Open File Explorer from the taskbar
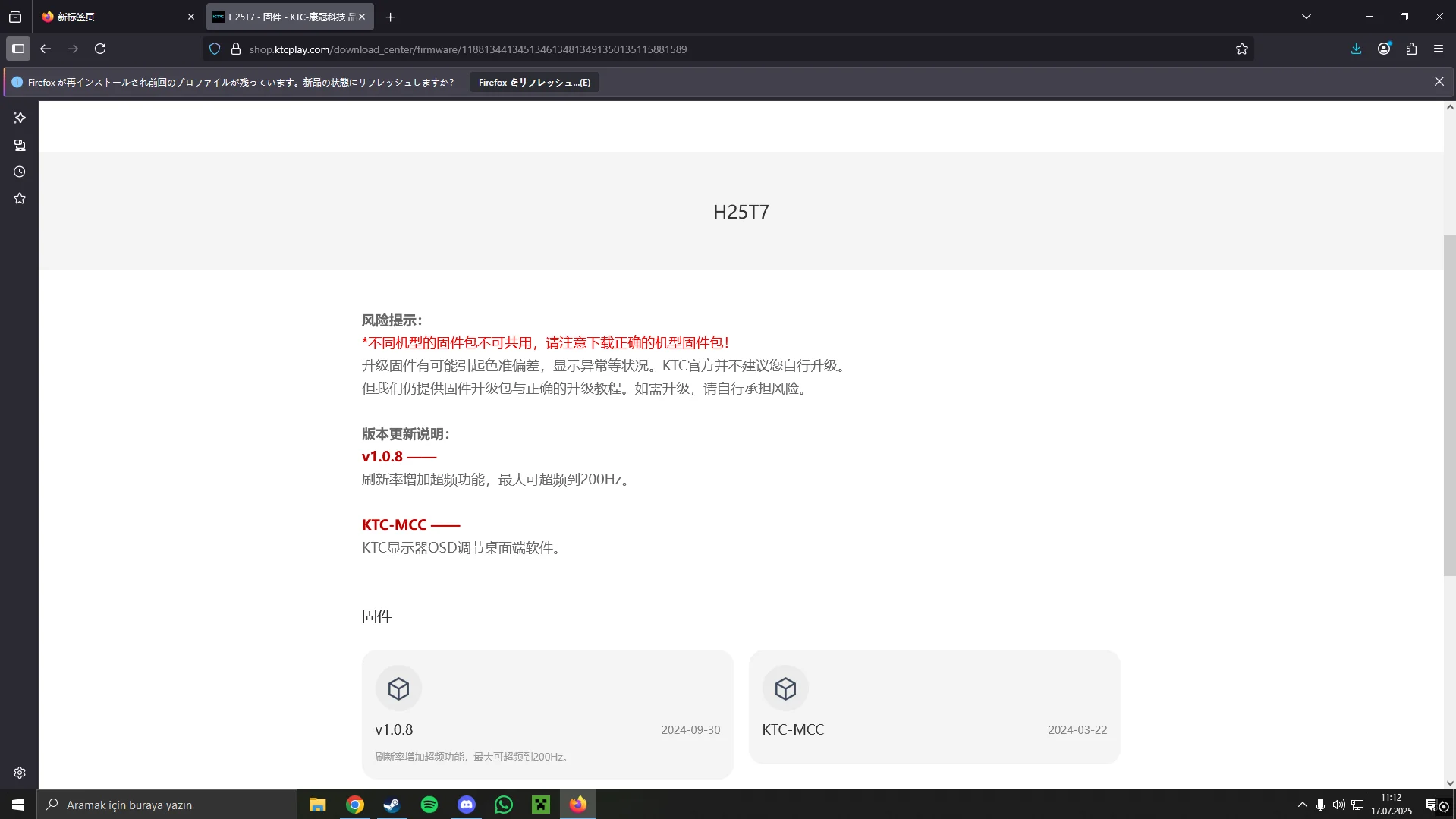Image resolution: width=1456 pixels, height=819 pixels. pos(317,805)
